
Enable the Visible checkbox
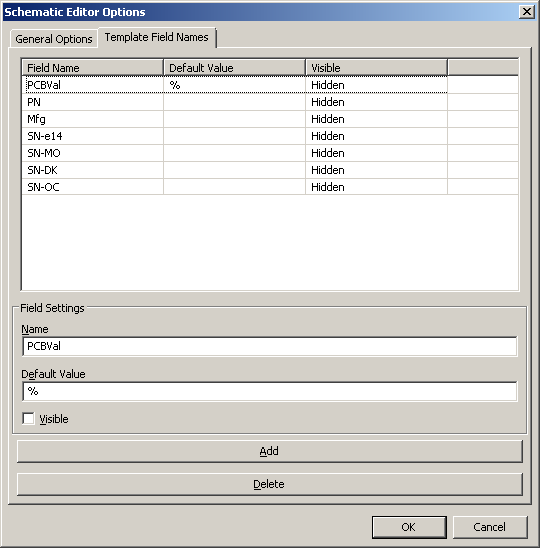[x=28, y=418]
